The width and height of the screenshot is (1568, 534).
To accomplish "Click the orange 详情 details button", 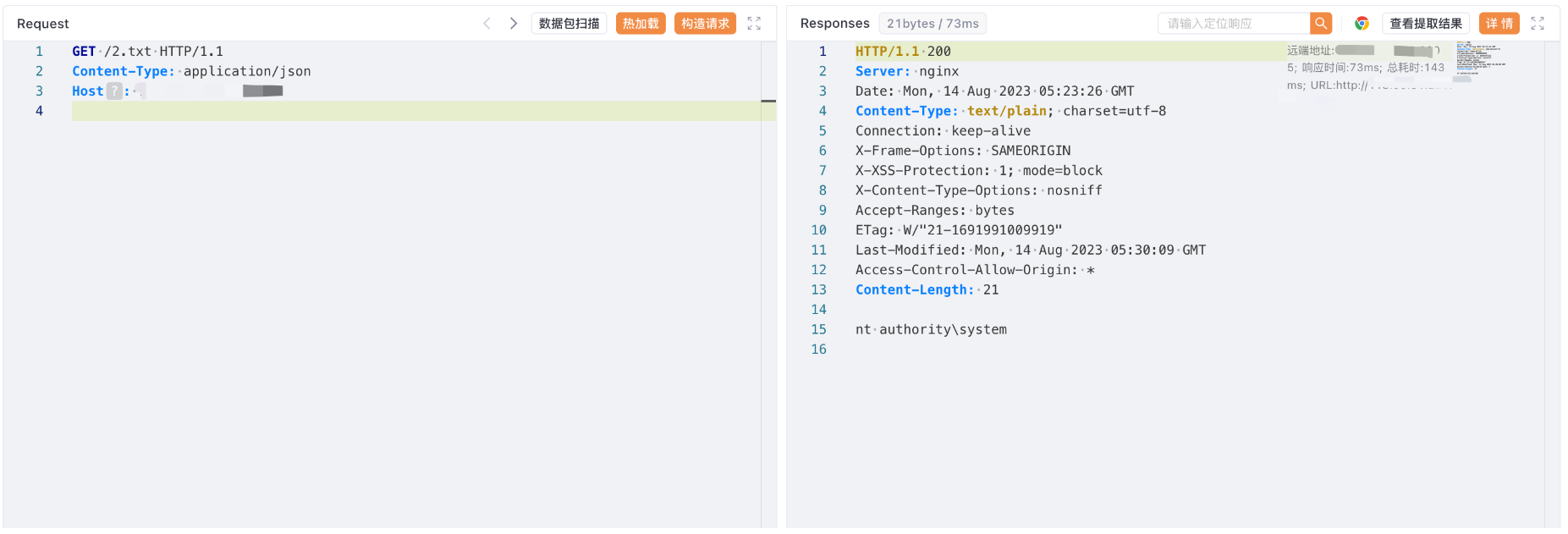I will tap(1499, 24).
